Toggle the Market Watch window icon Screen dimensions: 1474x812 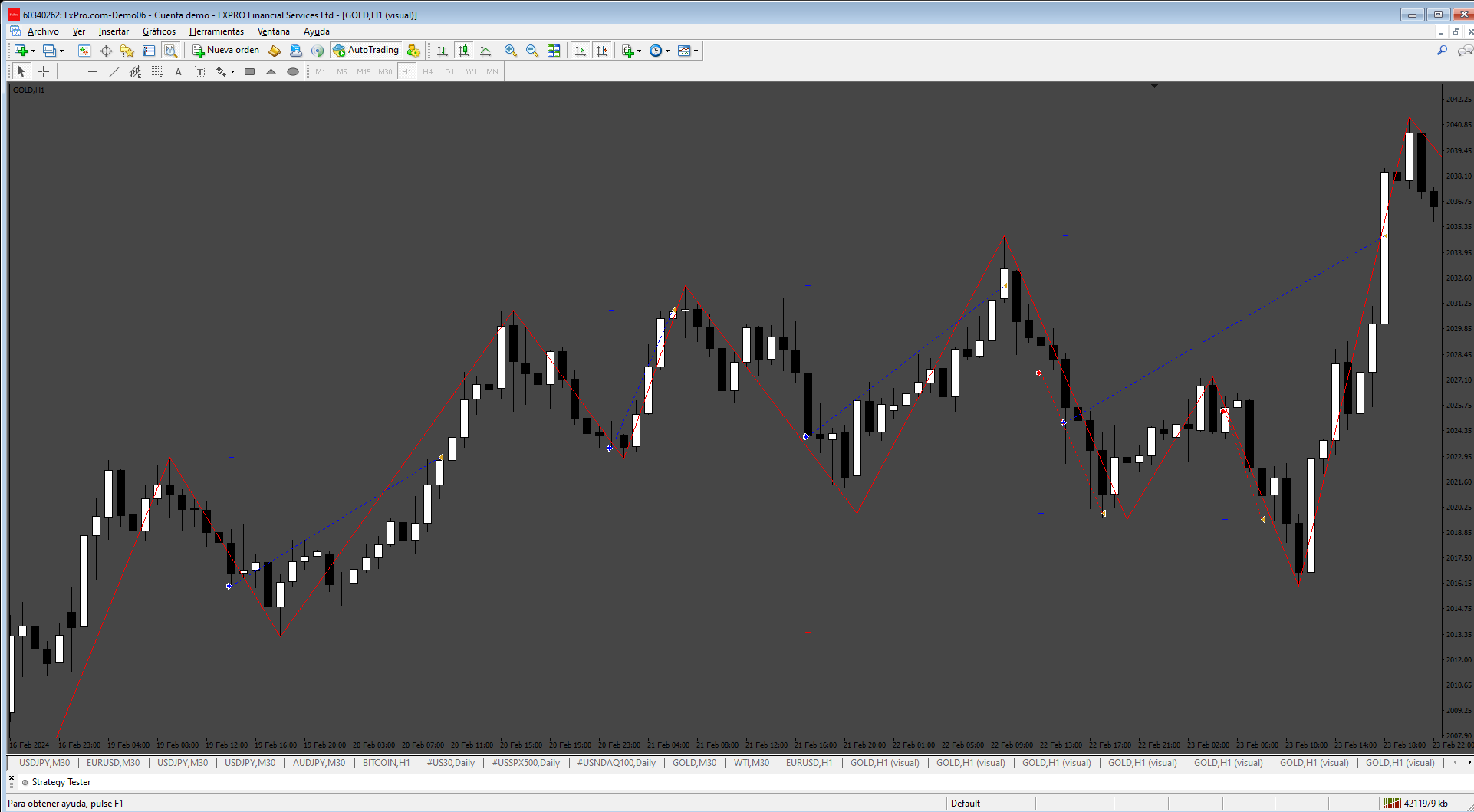(84, 51)
